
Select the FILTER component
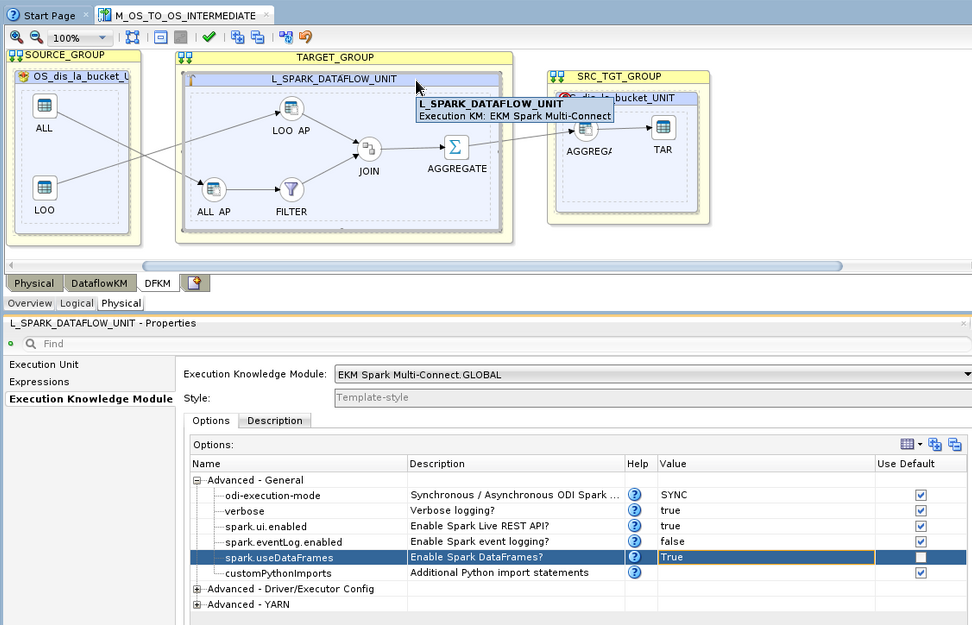tap(290, 190)
